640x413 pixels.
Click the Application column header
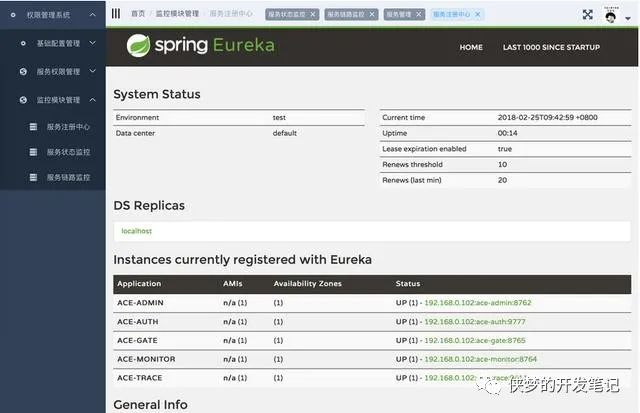pyautogui.click(x=139, y=284)
